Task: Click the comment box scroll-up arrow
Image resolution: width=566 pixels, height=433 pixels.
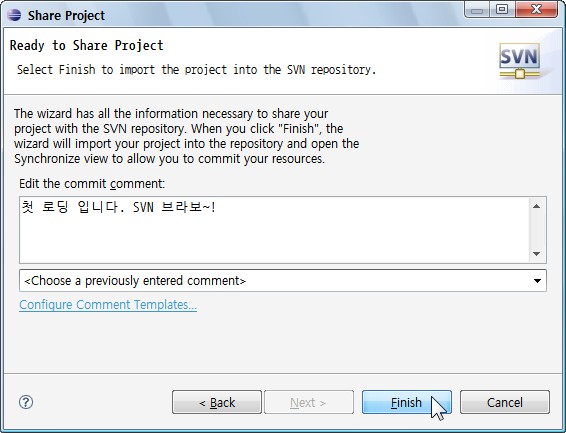Action: point(536,206)
